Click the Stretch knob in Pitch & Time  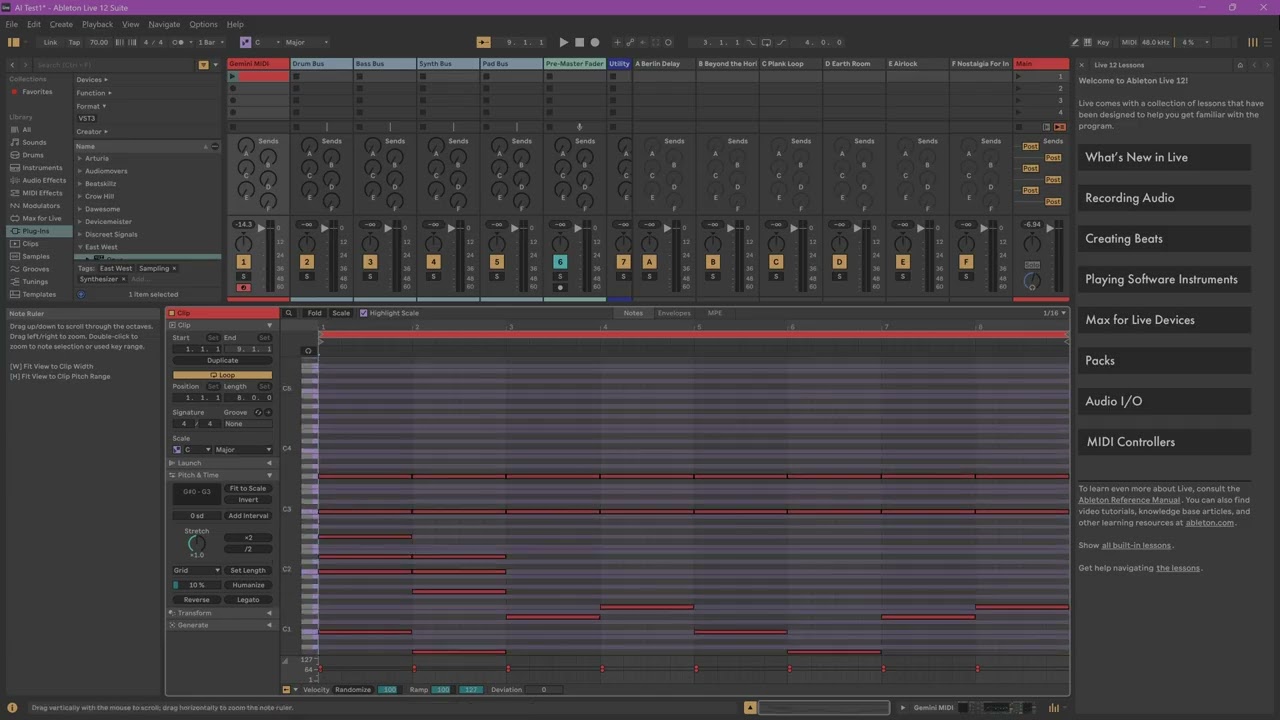pos(196,543)
